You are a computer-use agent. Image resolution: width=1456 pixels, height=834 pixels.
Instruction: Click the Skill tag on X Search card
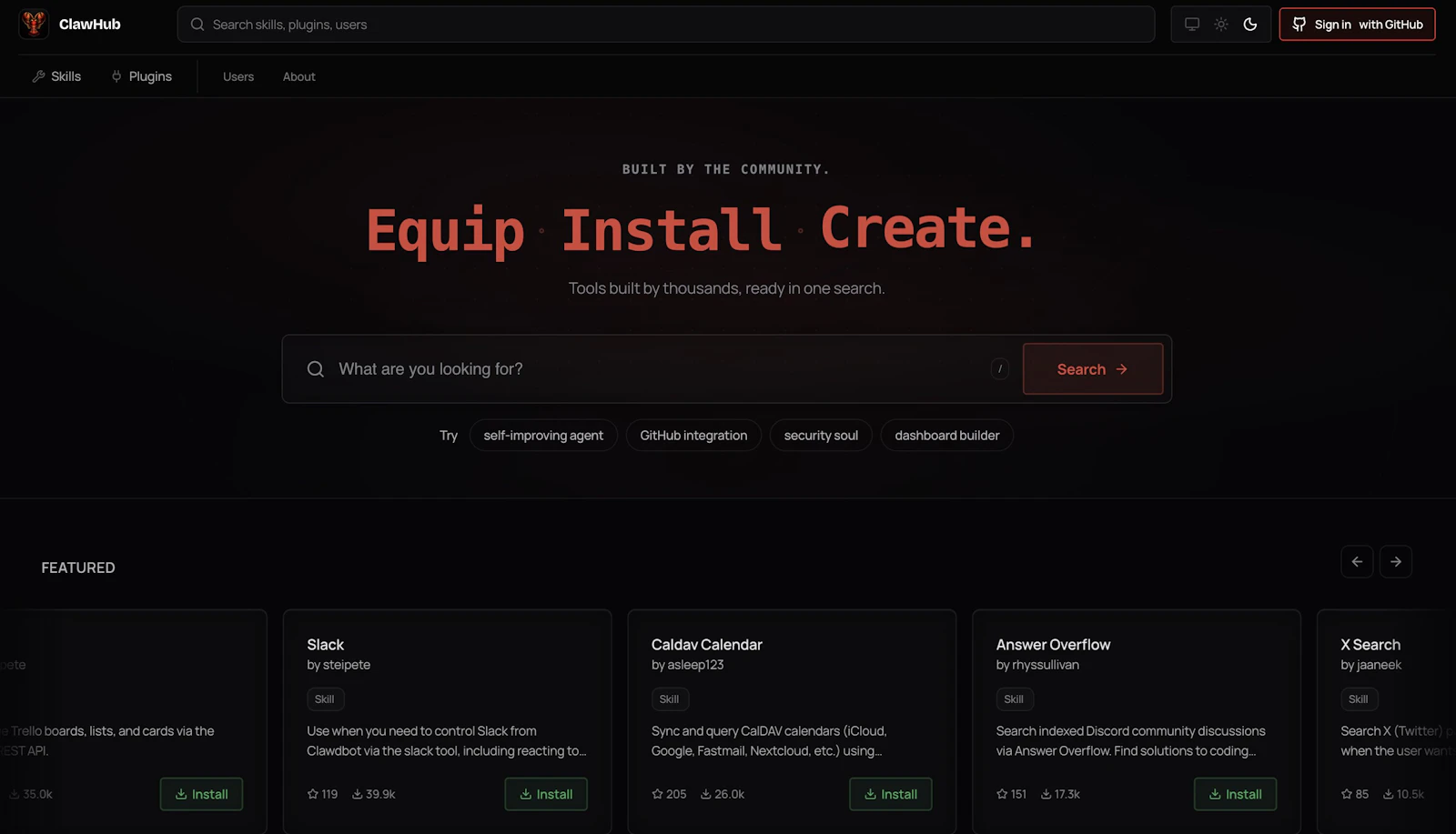1360,699
